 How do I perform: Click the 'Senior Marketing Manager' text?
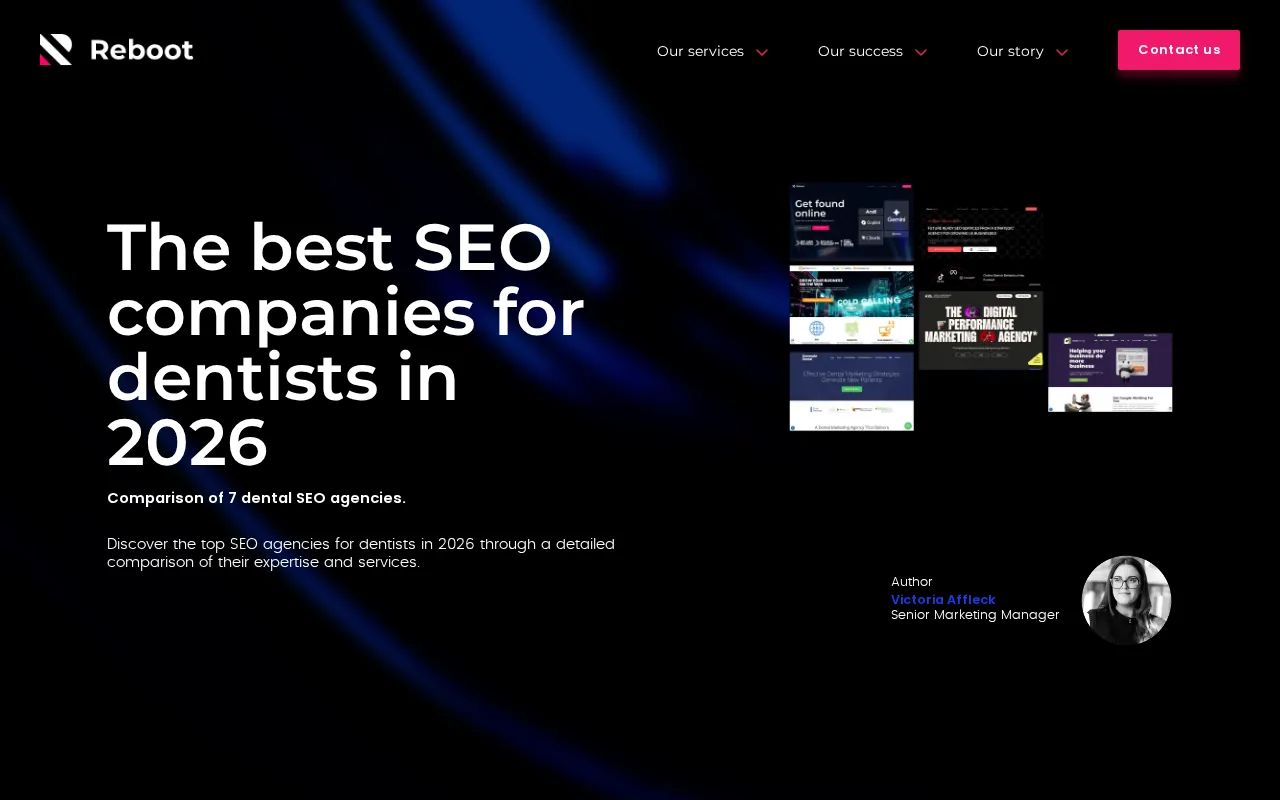tap(975, 615)
